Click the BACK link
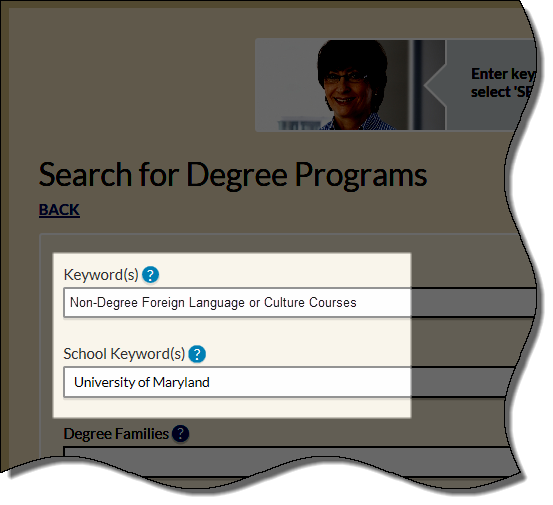Image resolution: width=553 pixels, height=505 pixels. click(59, 210)
